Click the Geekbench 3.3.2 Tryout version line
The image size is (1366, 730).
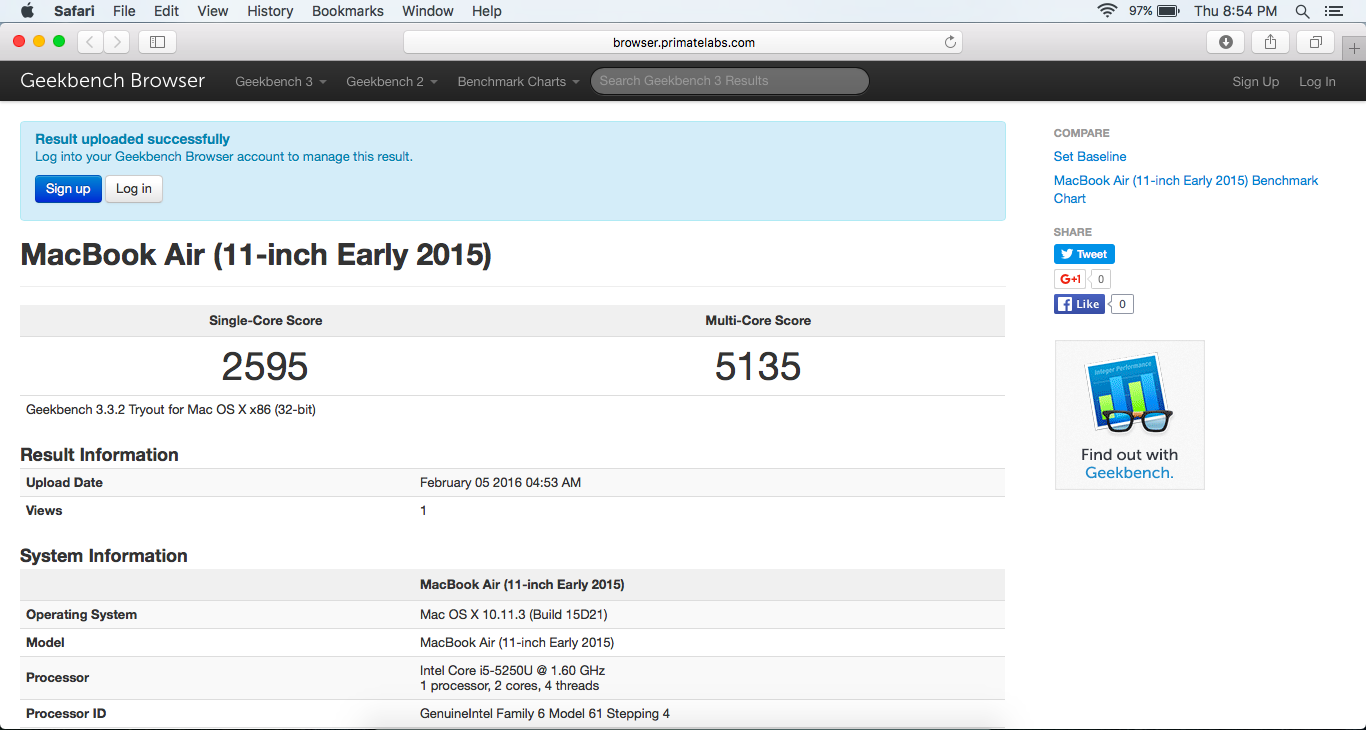pos(171,409)
